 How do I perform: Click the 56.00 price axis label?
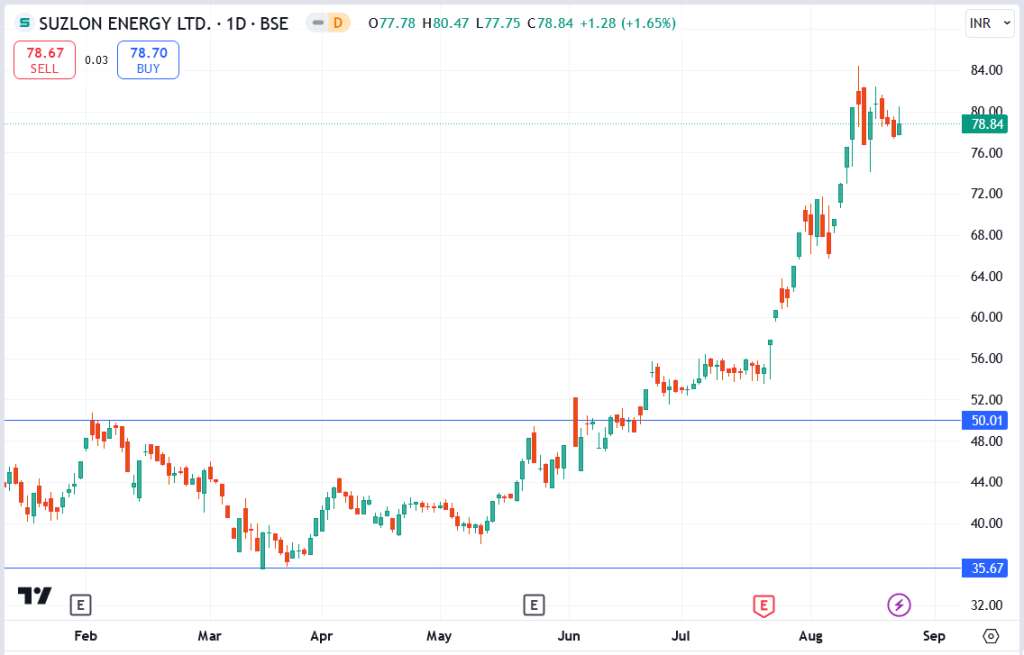pos(986,358)
